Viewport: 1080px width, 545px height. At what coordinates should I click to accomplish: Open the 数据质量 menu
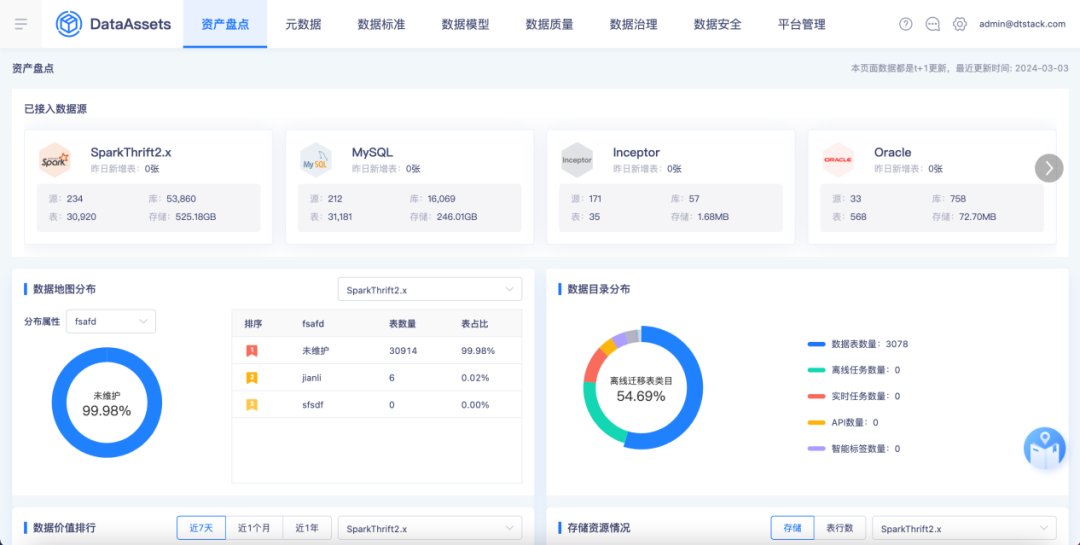tap(550, 24)
